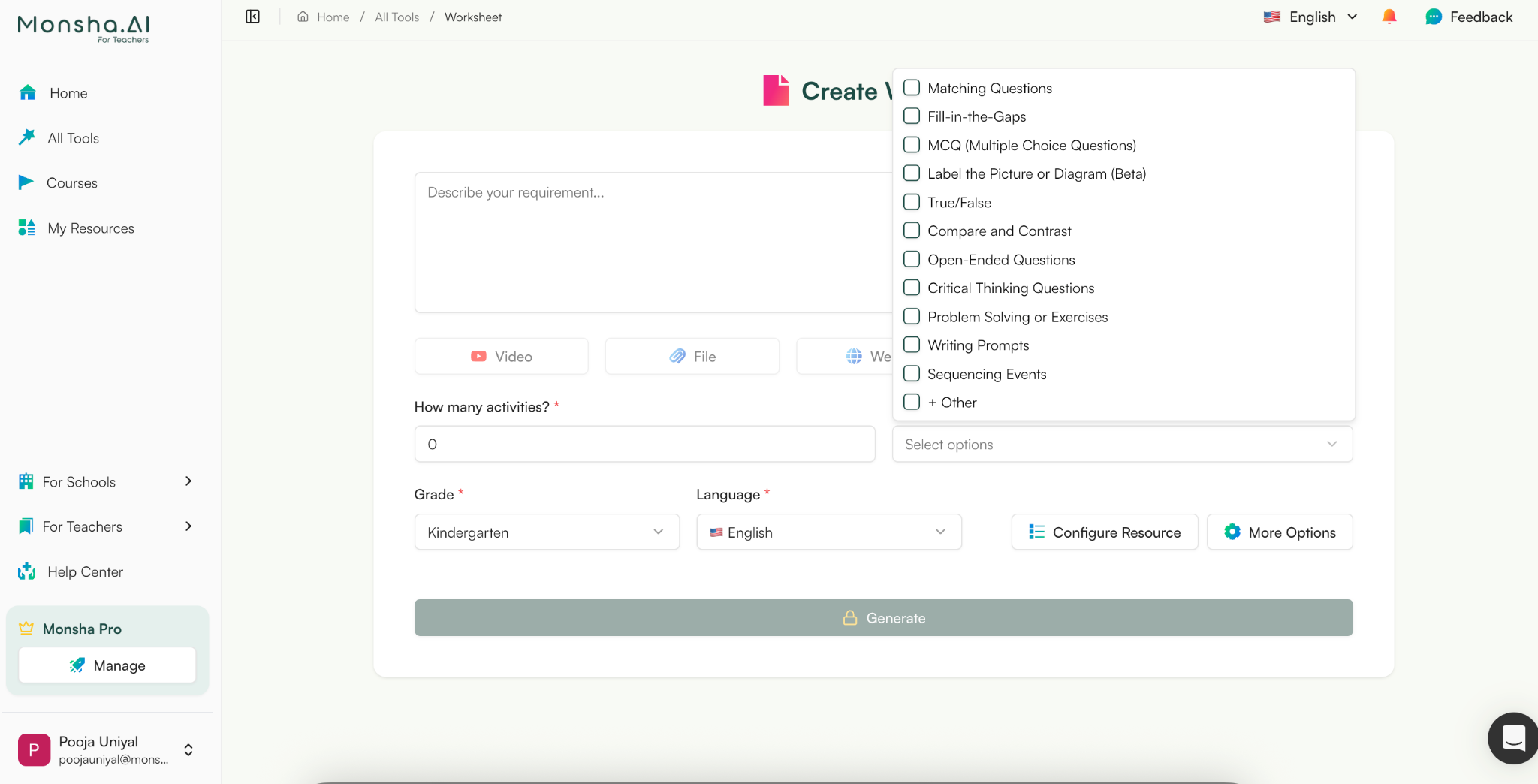Open the Home page from the sidebar
The image size is (1538, 784).
click(x=68, y=92)
